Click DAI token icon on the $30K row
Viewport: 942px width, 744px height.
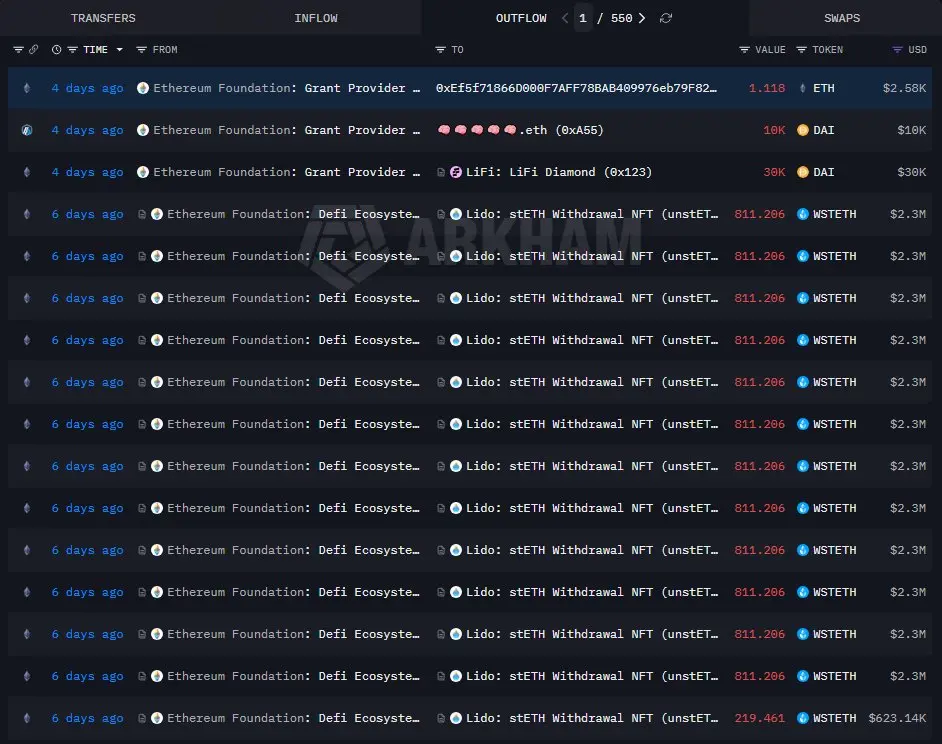coord(803,172)
